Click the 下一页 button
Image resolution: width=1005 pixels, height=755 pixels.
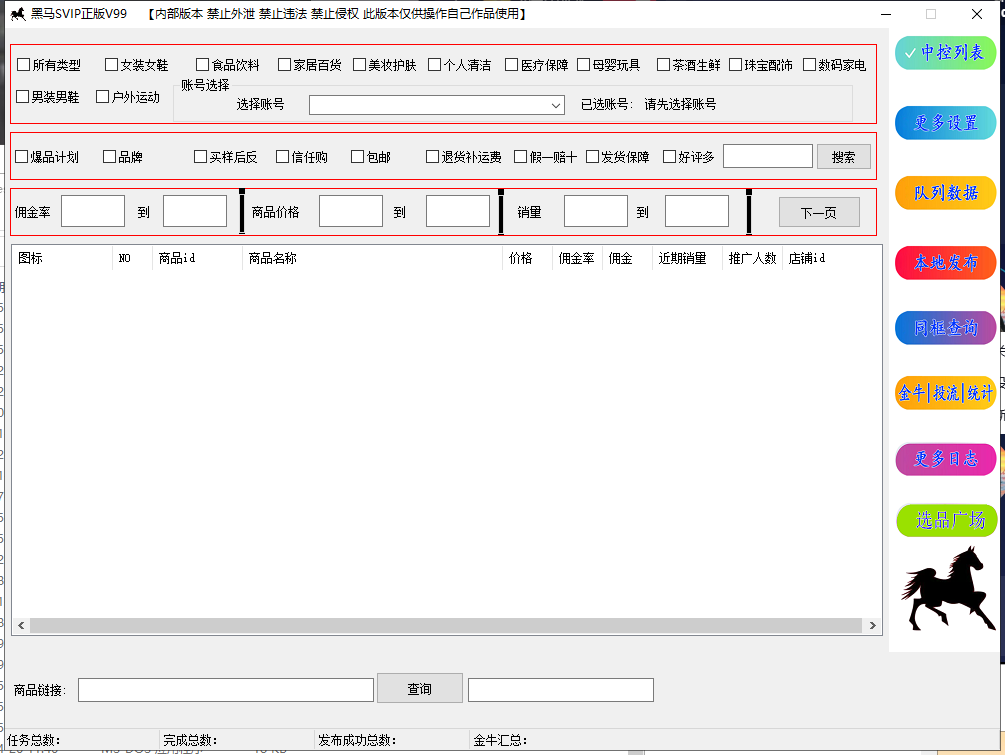(819, 212)
